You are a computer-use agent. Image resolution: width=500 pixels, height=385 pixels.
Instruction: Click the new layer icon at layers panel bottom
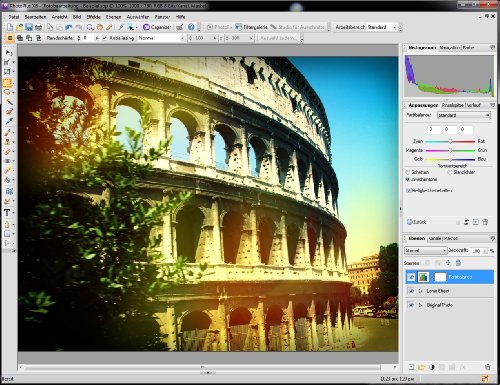pyautogui.click(x=411, y=367)
